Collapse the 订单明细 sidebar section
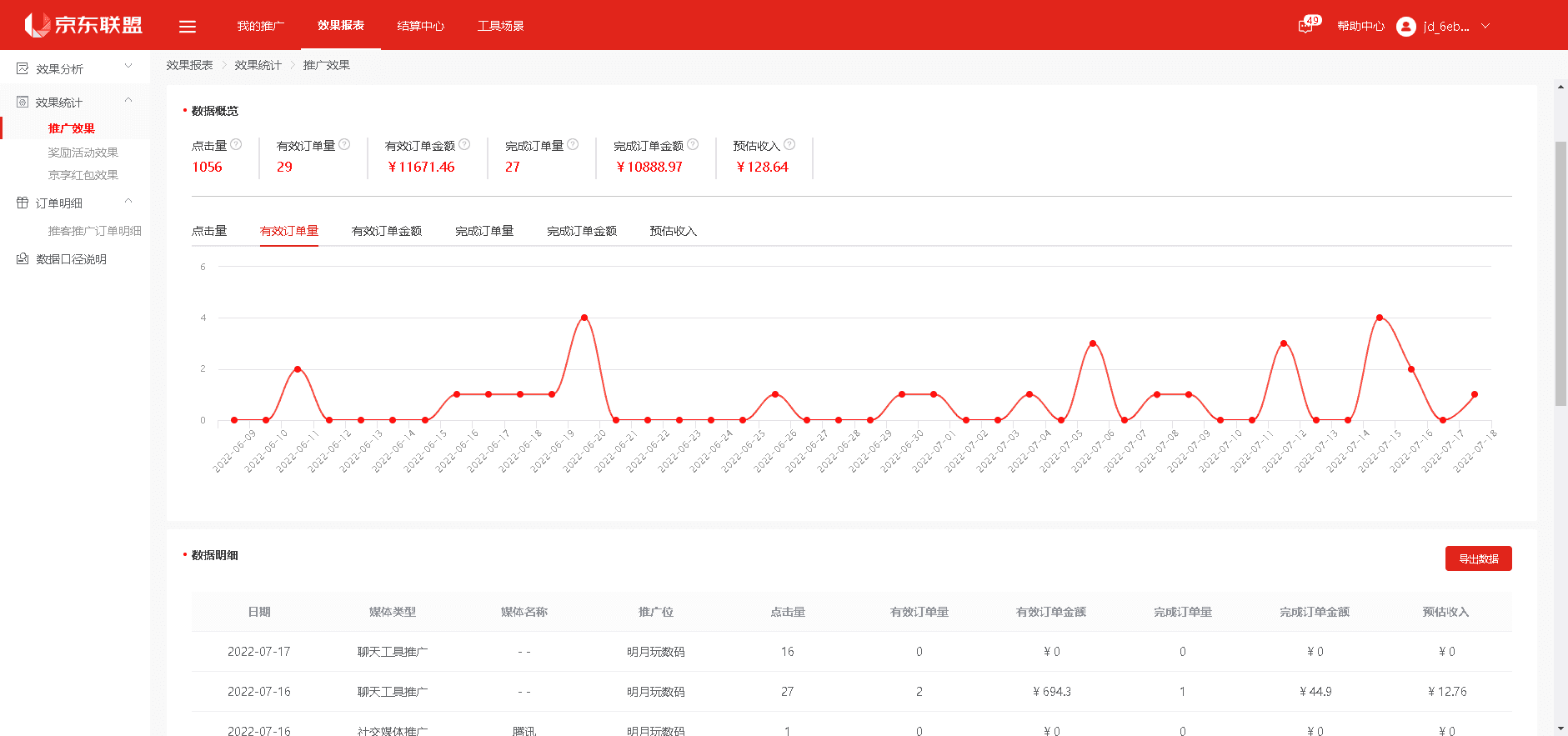 pos(128,202)
